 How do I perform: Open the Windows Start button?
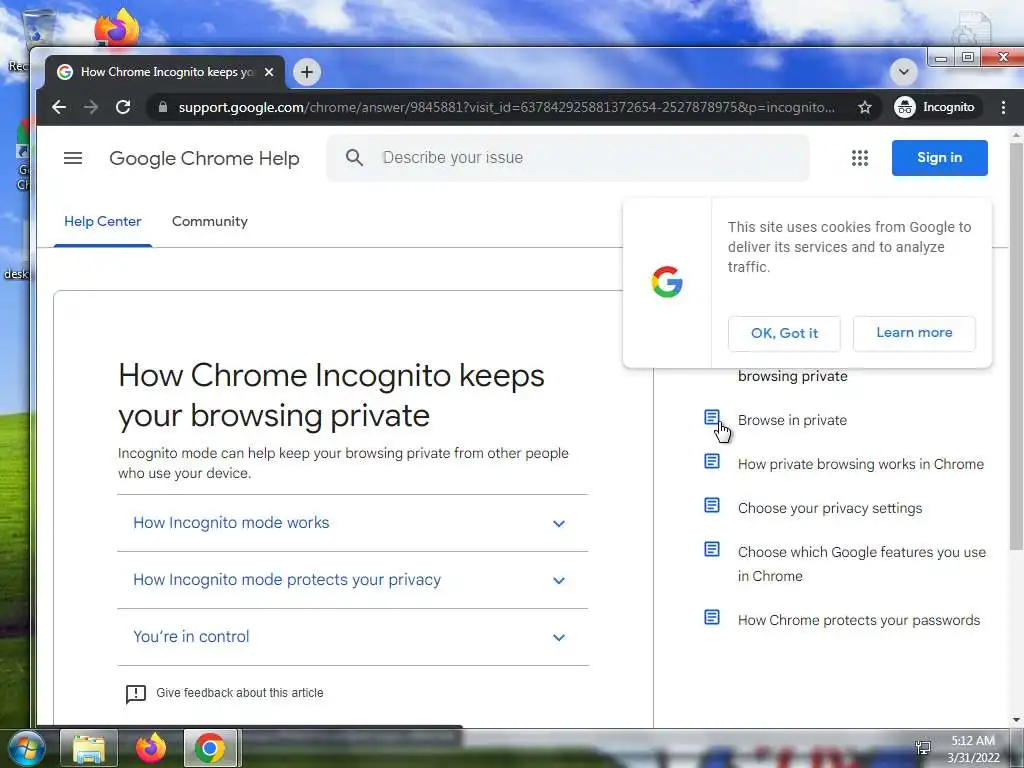pyautogui.click(x=27, y=748)
